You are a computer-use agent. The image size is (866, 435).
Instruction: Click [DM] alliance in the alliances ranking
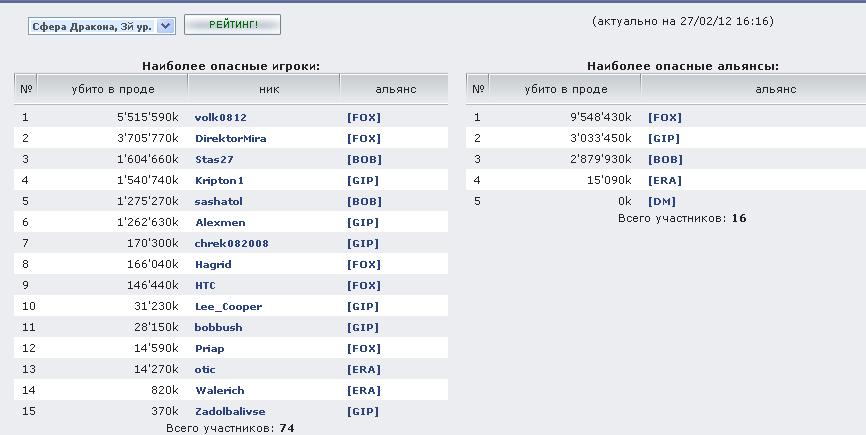pos(661,201)
